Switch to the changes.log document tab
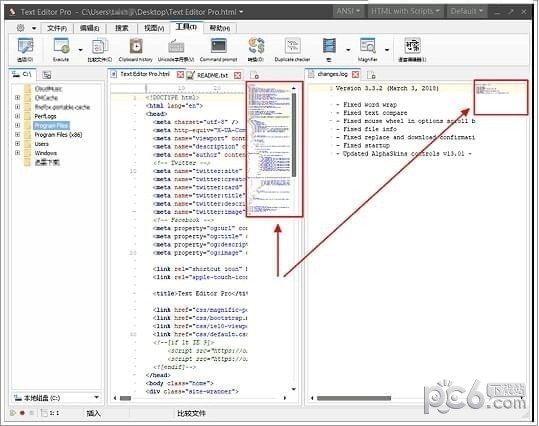 click(x=332, y=74)
